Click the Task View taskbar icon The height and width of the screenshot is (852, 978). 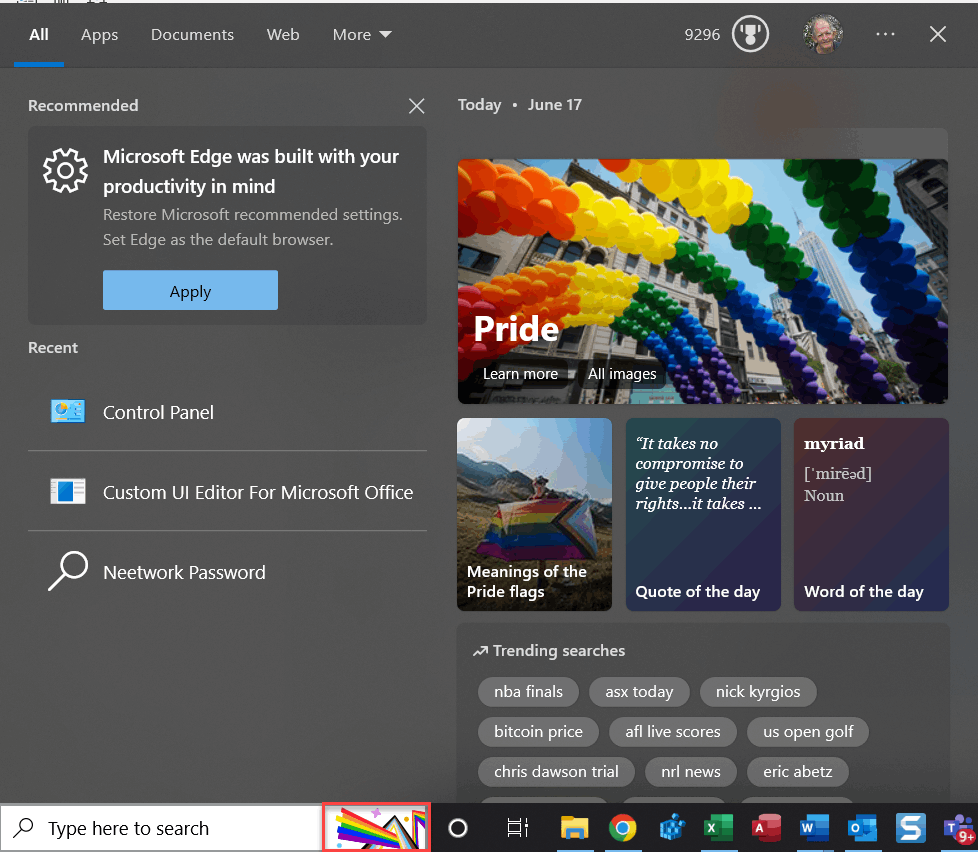tap(517, 828)
